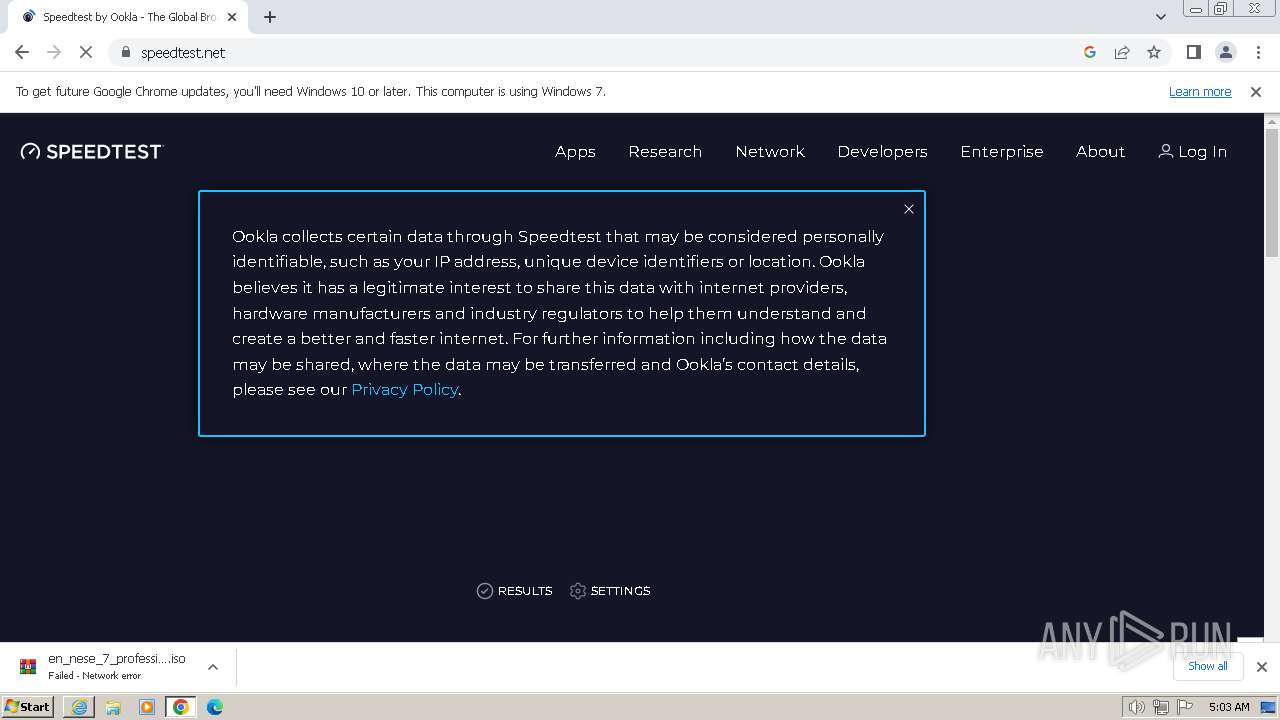
Task: Open Windows Media Player from taskbar
Action: click(x=147, y=707)
